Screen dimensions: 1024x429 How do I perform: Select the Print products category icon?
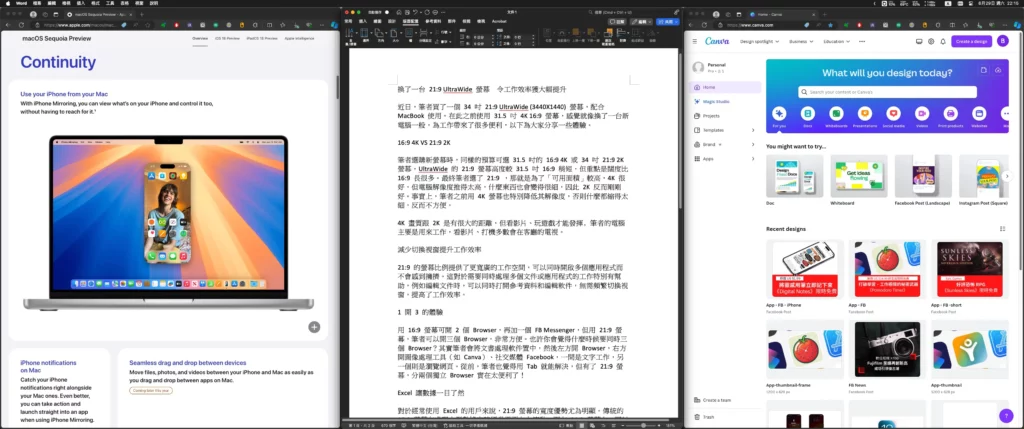[950, 113]
